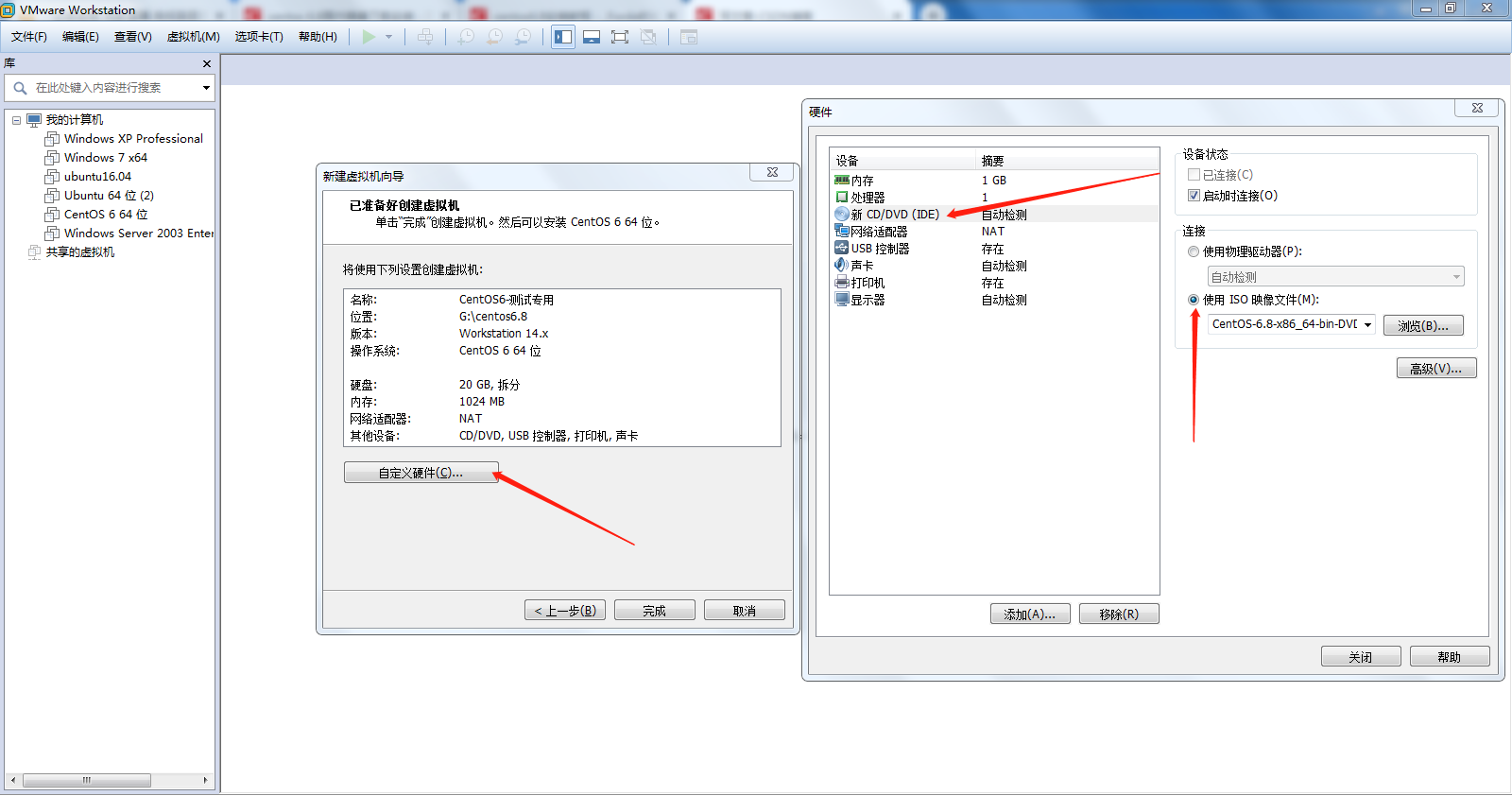Screen dimensions: 1512x796
Task: Select the new CD/DVD (IDE) device icon
Action: (842, 214)
